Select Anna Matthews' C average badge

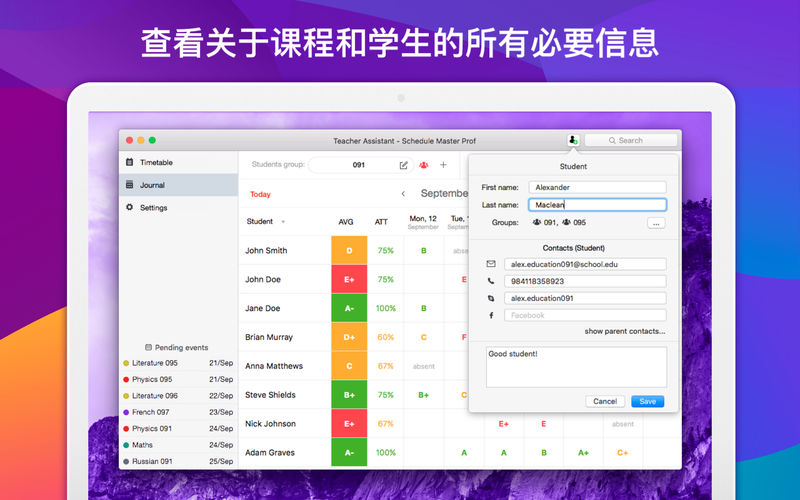(x=349, y=366)
